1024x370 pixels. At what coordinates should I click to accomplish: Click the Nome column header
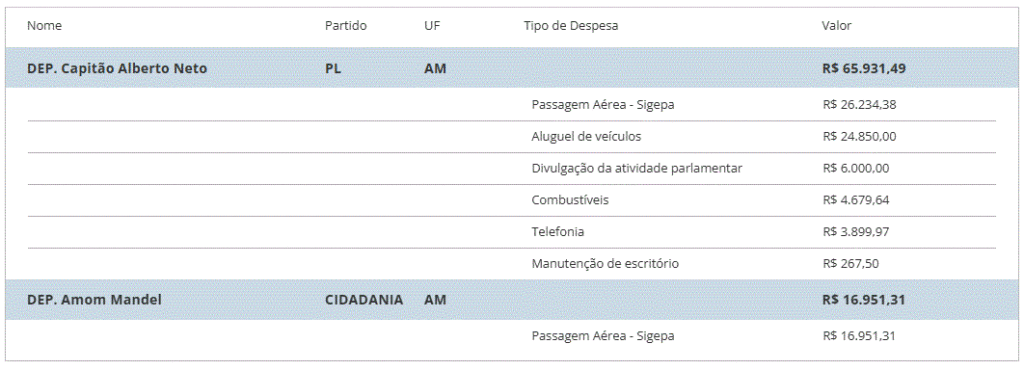pyautogui.click(x=44, y=26)
